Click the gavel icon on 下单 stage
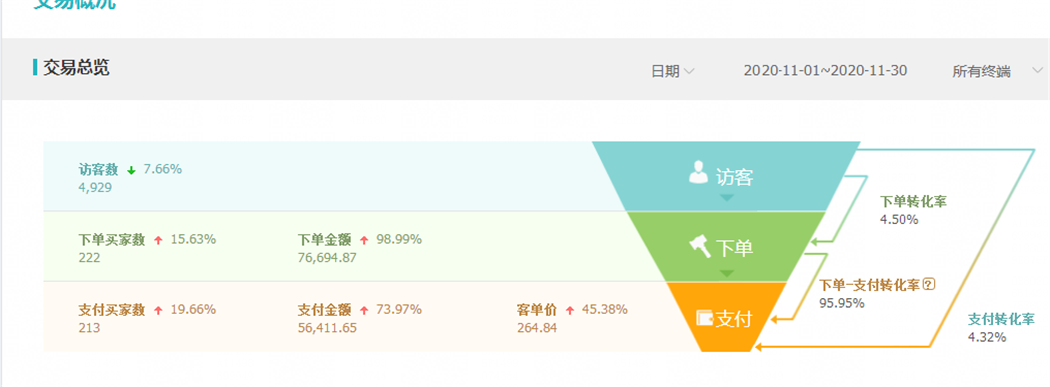Image resolution: width=1050 pixels, height=387 pixels. [700, 248]
